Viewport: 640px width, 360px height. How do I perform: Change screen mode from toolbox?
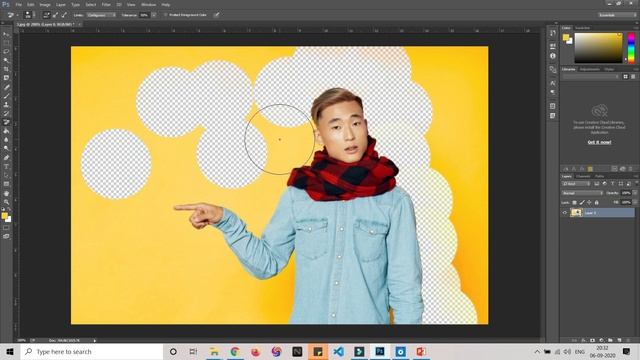(6, 236)
